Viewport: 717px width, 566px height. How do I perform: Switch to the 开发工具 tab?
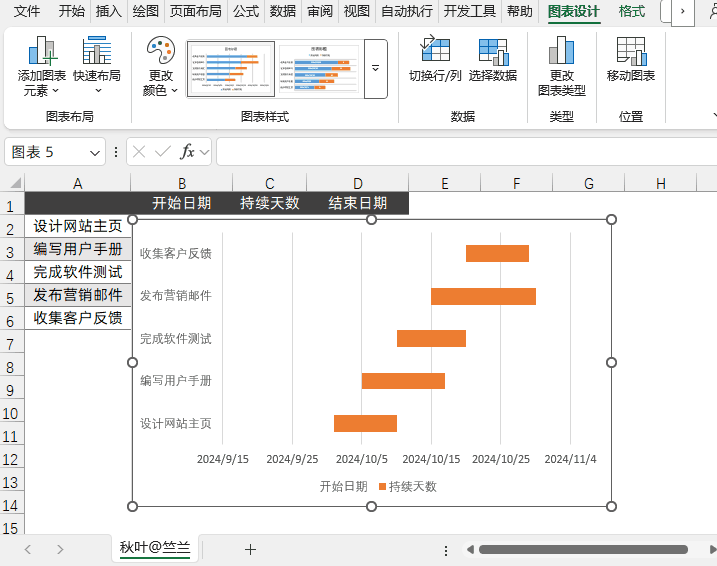[x=470, y=11]
